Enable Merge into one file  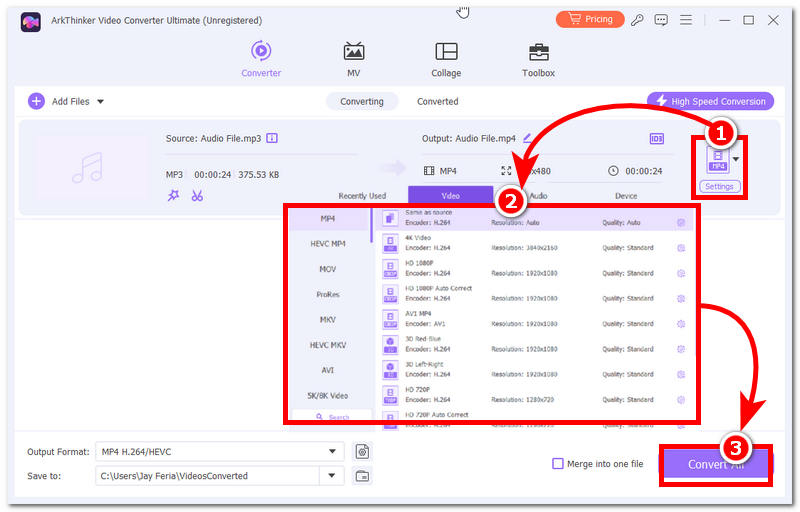click(558, 464)
